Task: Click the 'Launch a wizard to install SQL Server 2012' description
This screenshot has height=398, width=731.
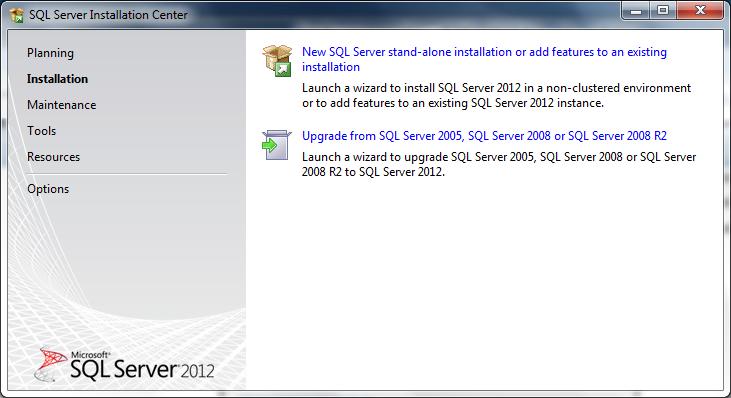Action: point(497,96)
